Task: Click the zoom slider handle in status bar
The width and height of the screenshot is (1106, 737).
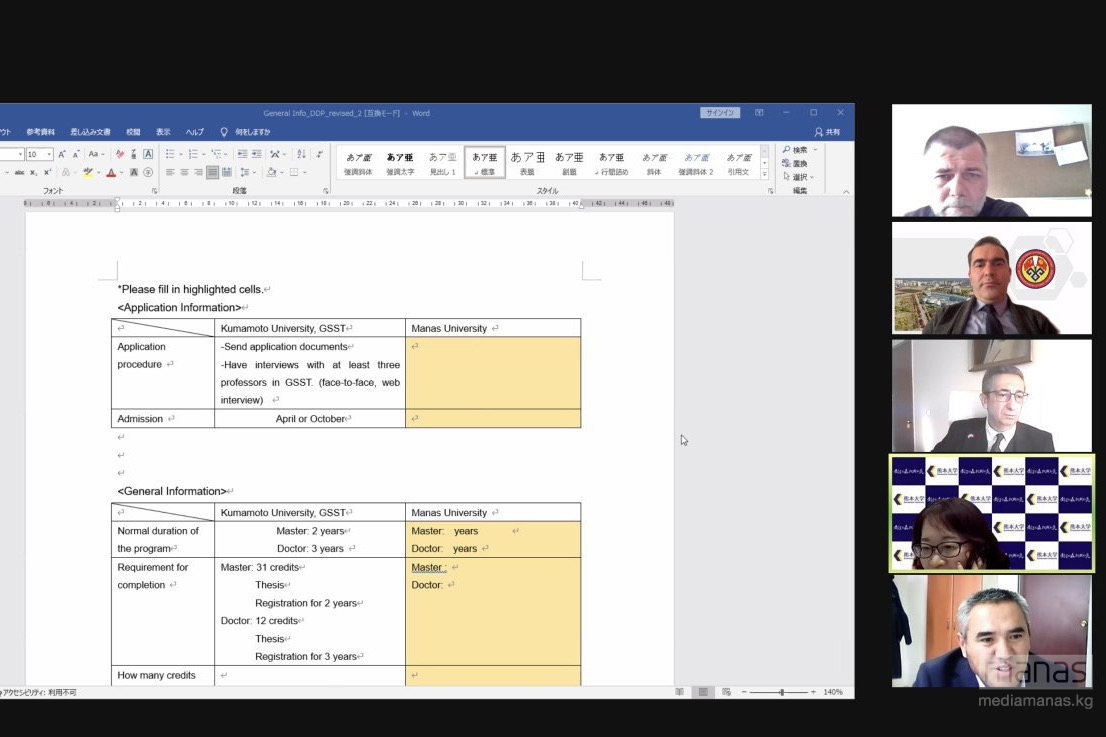Action: click(x=781, y=692)
